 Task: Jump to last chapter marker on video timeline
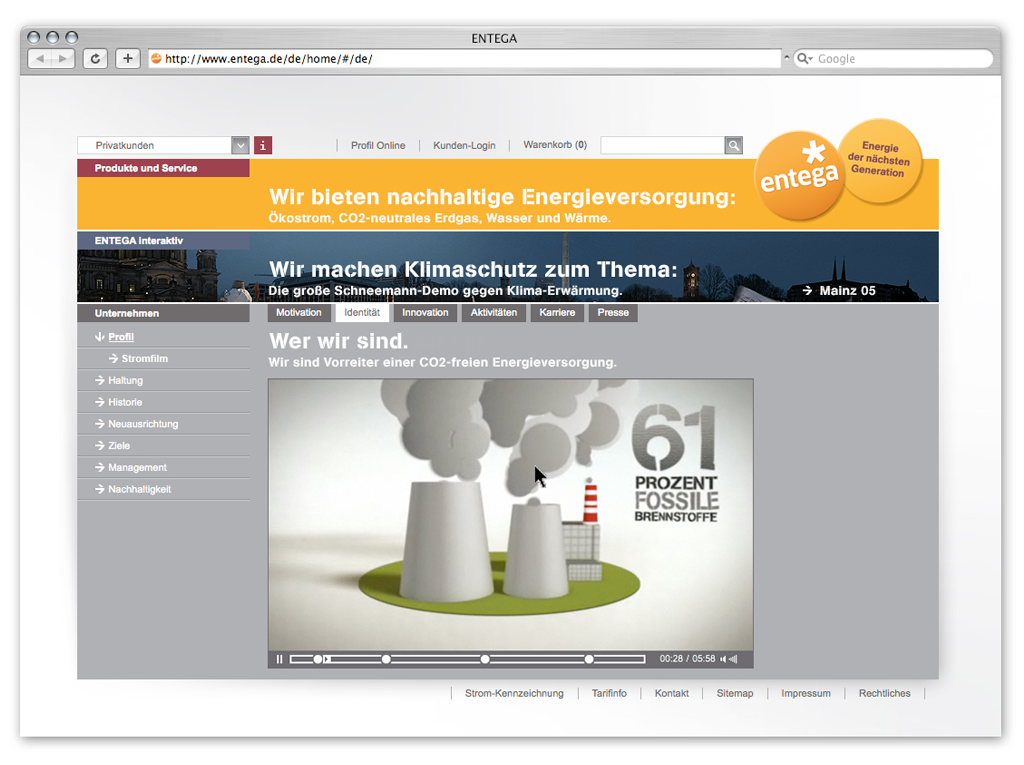pos(589,659)
